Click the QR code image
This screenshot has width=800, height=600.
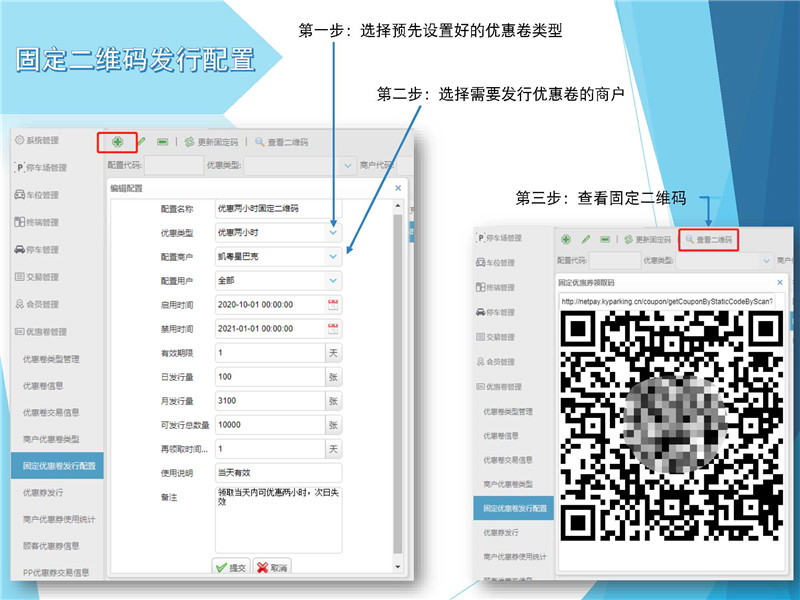pos(671,426)
